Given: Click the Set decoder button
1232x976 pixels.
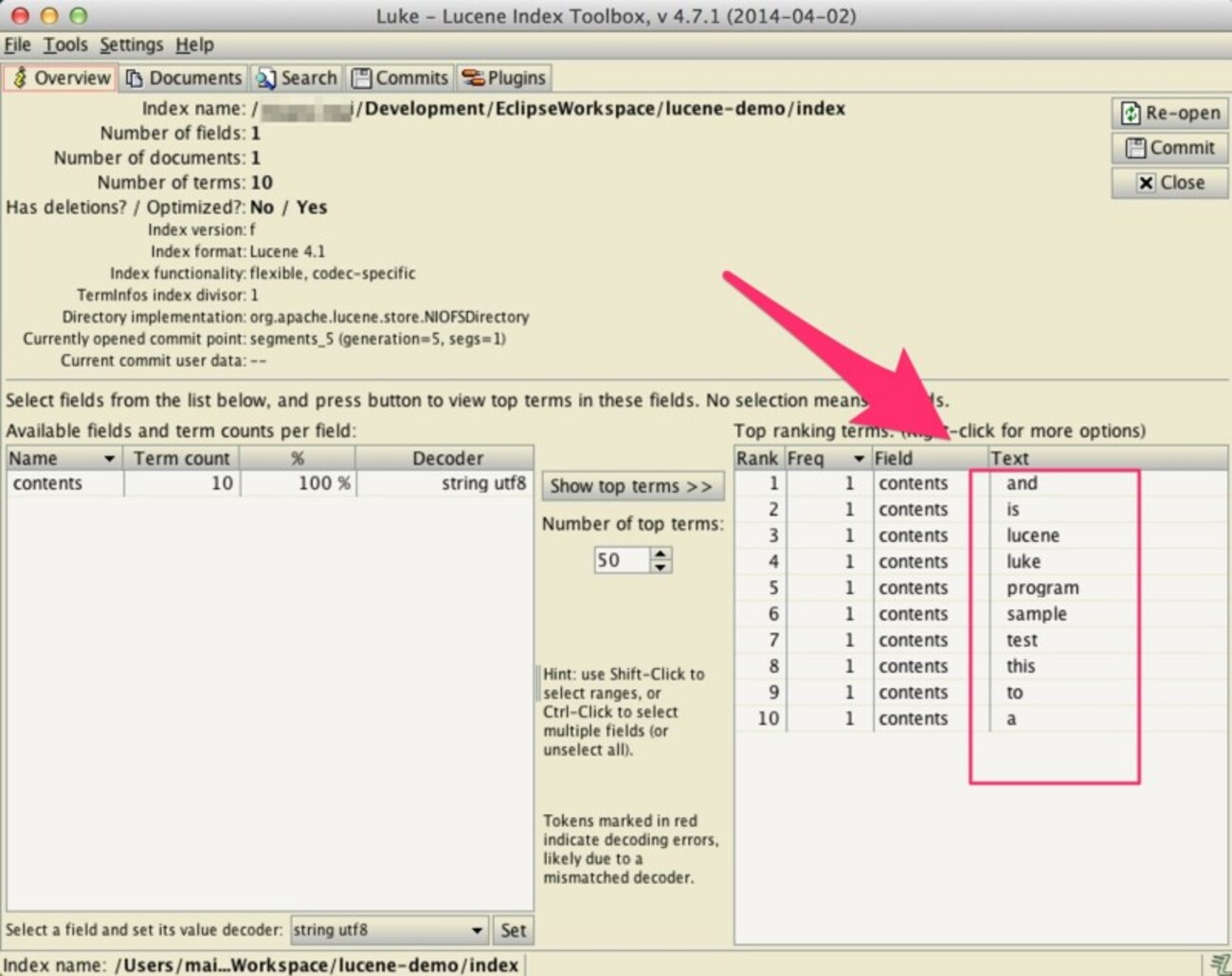Looking at the screenshot, I should click(x=514, y=931).
